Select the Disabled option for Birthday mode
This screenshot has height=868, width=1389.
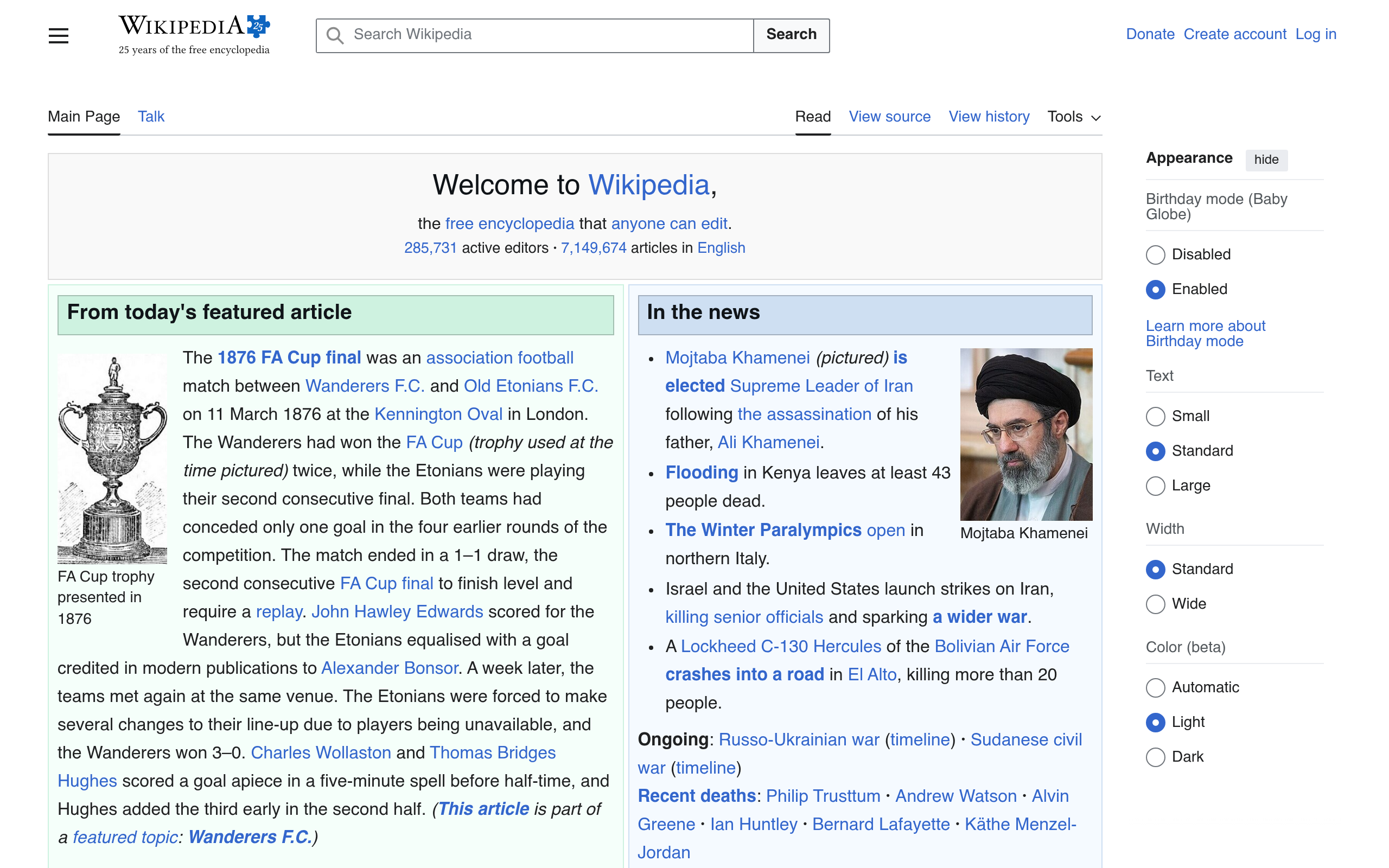pos(1155,255)
